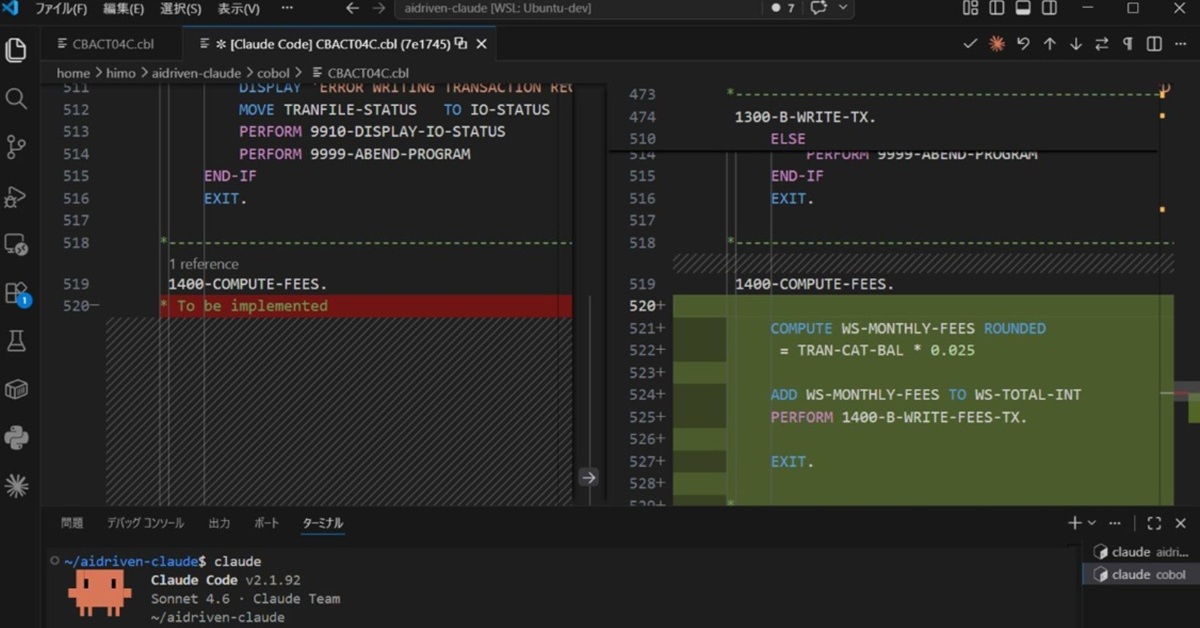Click the home breadcrumb segment
This screenshot has height=628, width=1200.
(x=73, y=73)
